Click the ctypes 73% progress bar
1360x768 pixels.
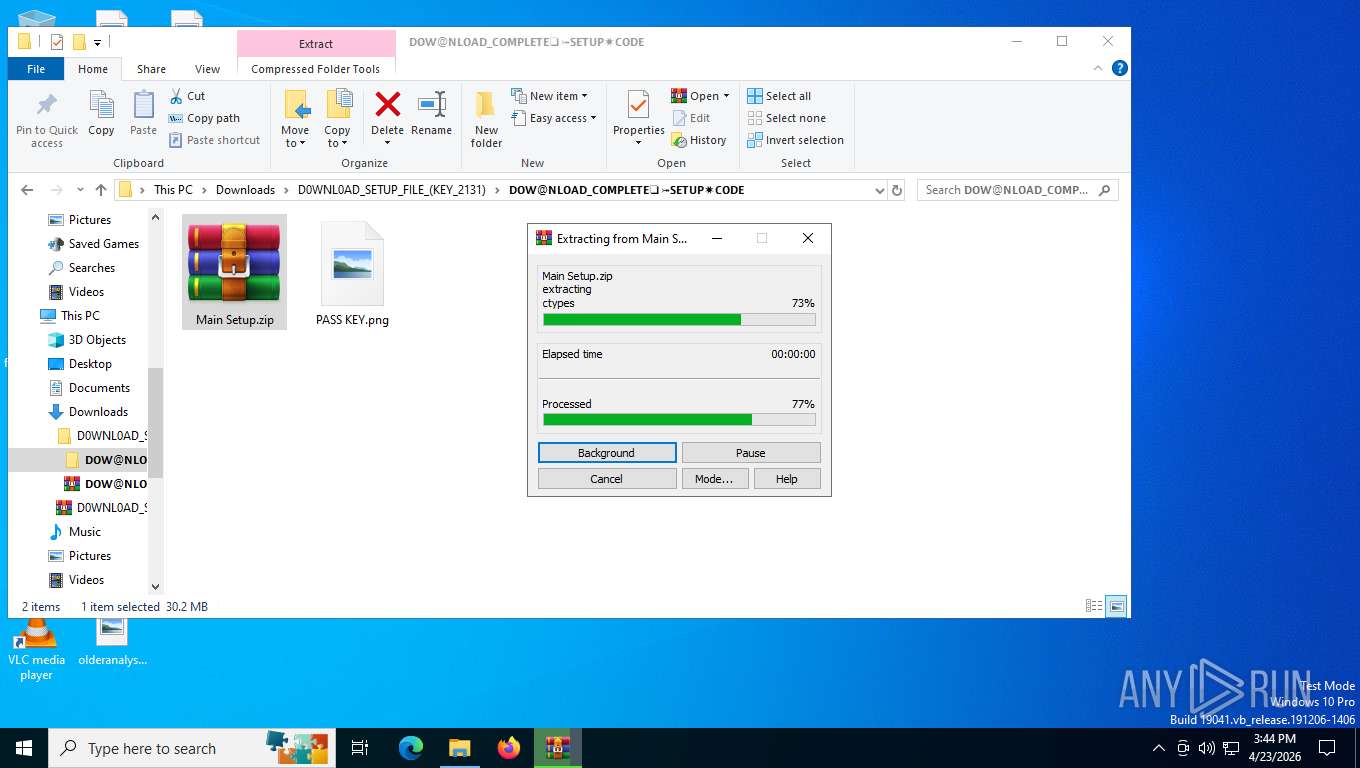click(x=679, y=320)
